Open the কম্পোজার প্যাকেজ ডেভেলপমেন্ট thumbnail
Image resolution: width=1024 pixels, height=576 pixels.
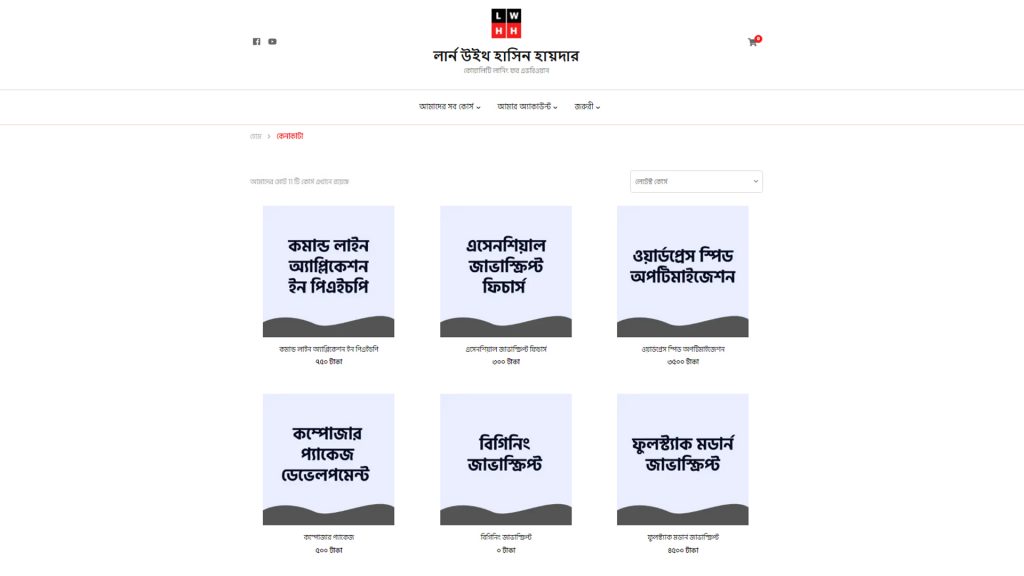[328, 459]
